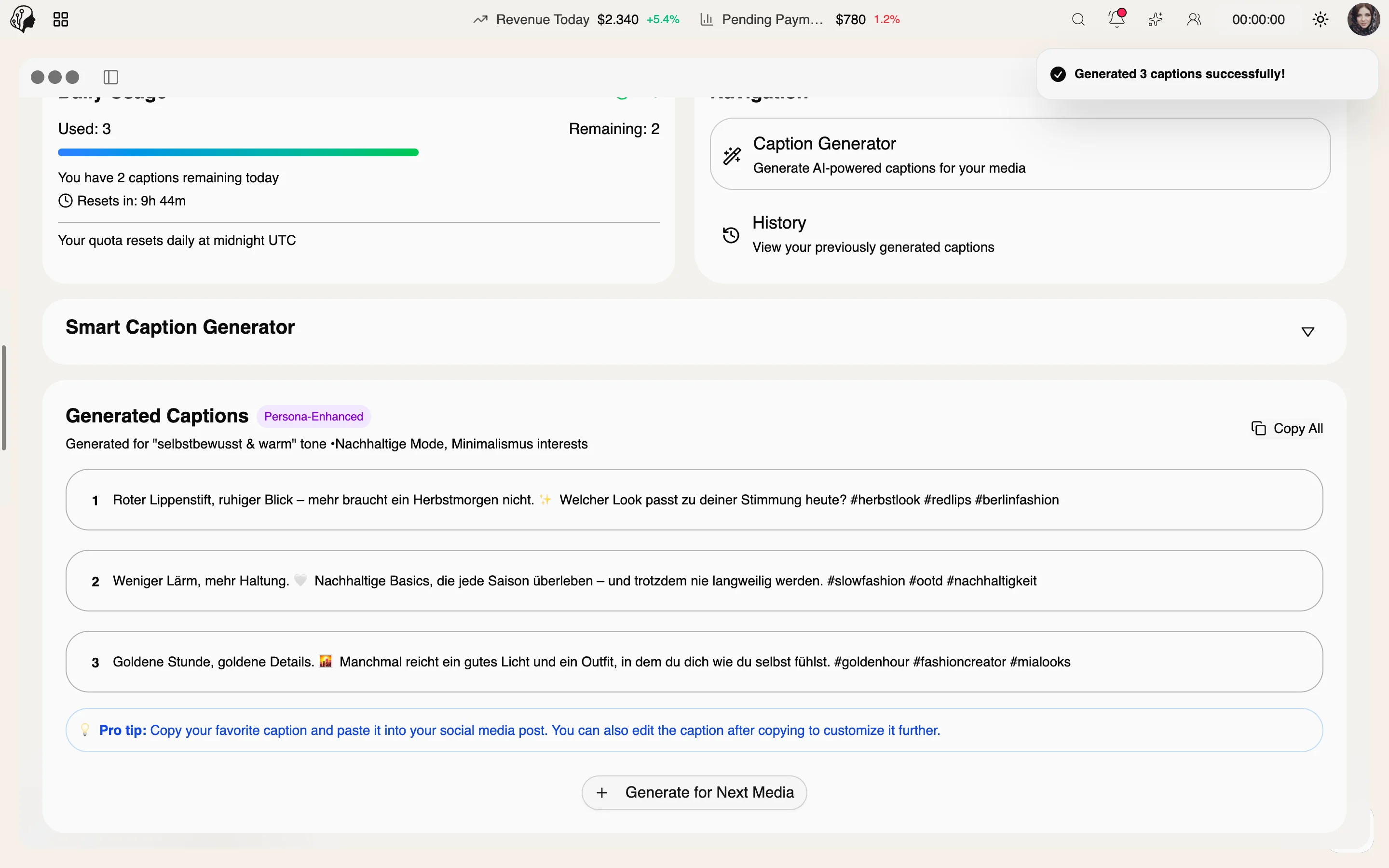Screen dimensions: 1389x868
Task: Open the search magnifier icon
Action: [x=1078, y=19]
